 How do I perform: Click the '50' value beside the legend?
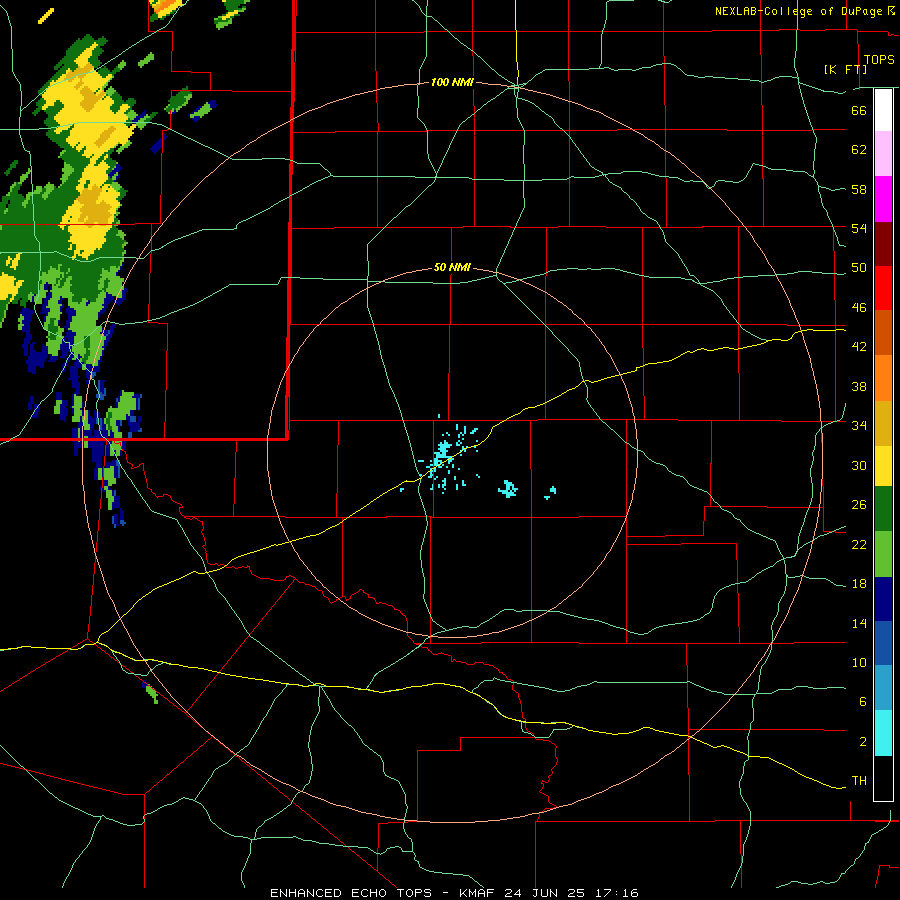pyautogui.click(x=859, y=268)
